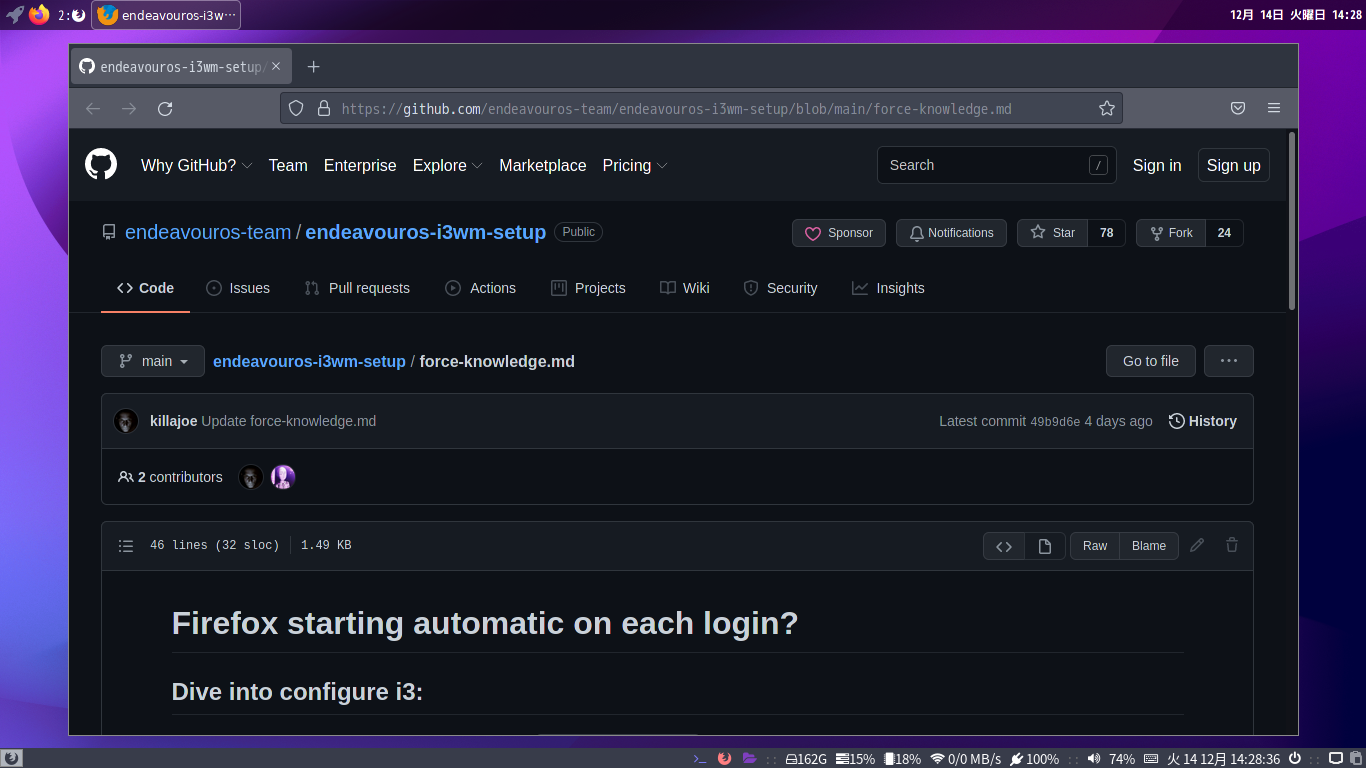The width and height of the screenshot is (1366, 768).
Task: Switch to the Issues tab
Action: pos(238,288)
